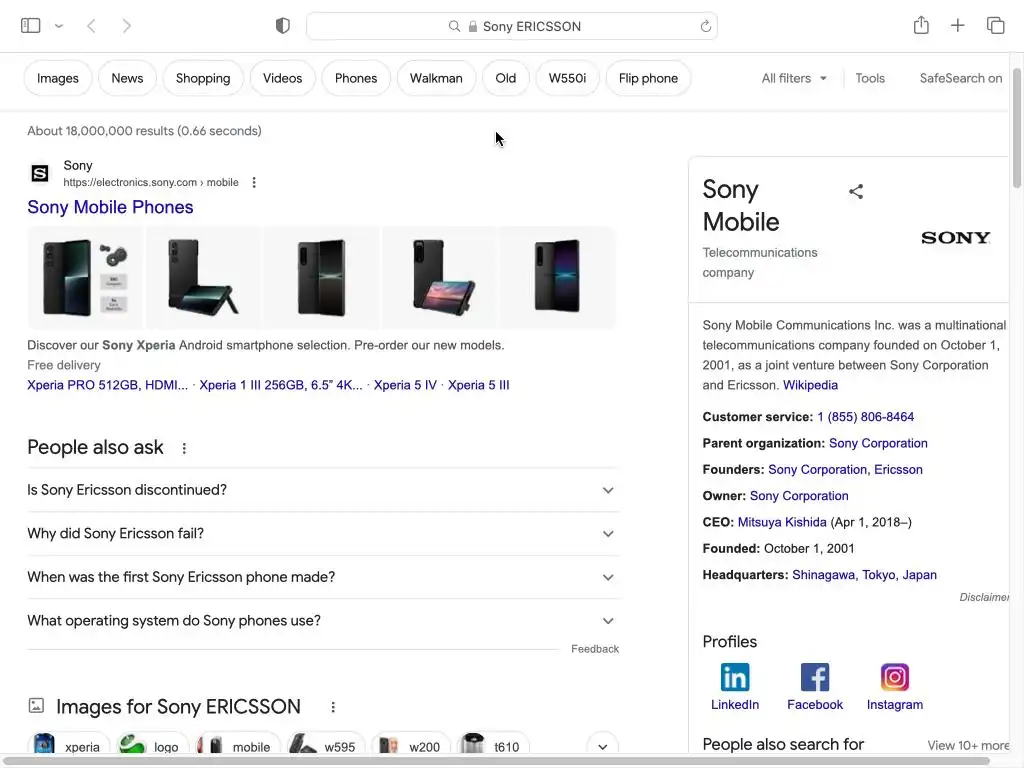
Task: Open Xperia 1 III 256GB sitelink
Action: (x=281, y=385)
